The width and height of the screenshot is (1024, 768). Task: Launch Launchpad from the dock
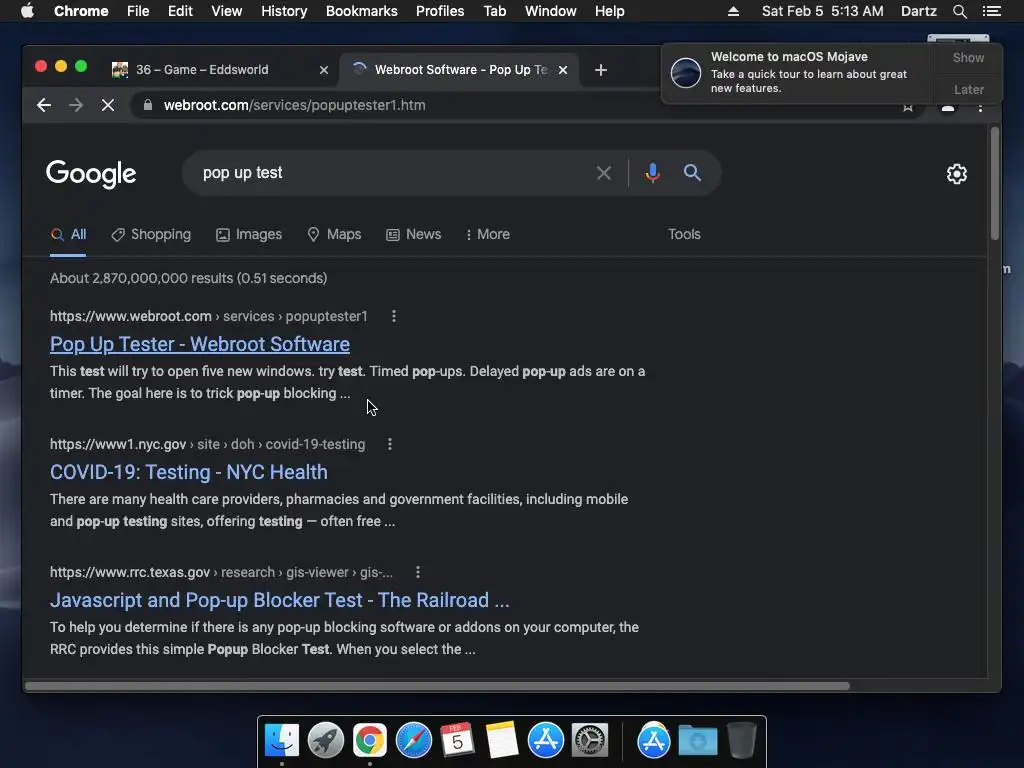coord(326,741)
